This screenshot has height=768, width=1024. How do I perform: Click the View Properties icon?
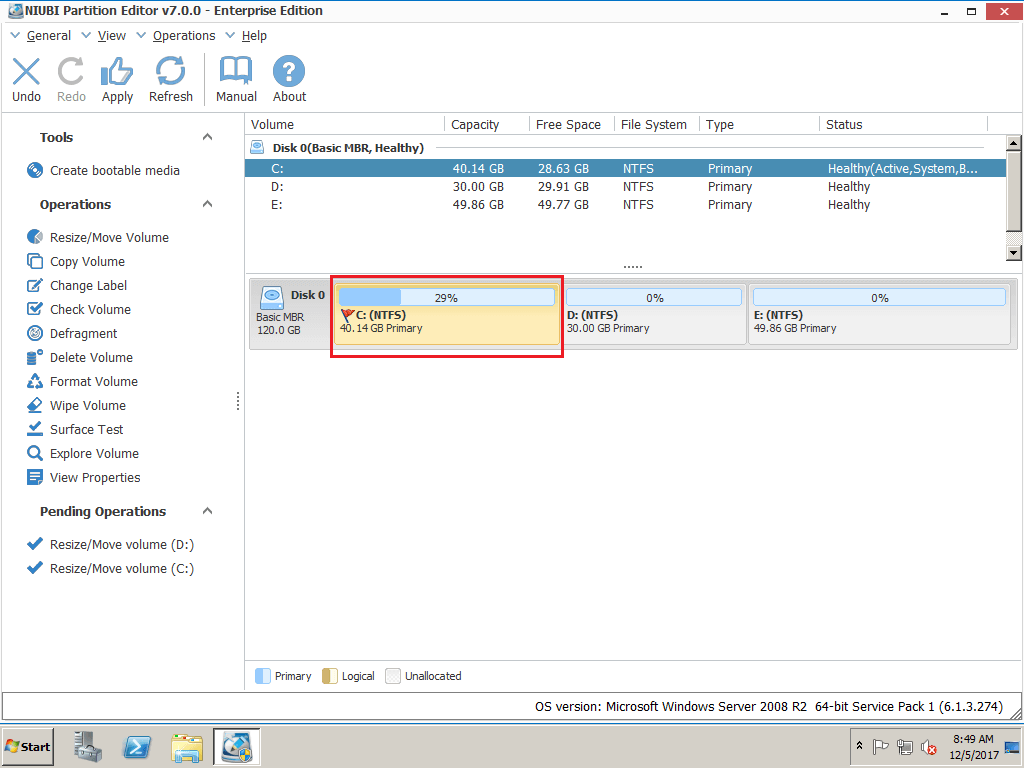point(35,477)
